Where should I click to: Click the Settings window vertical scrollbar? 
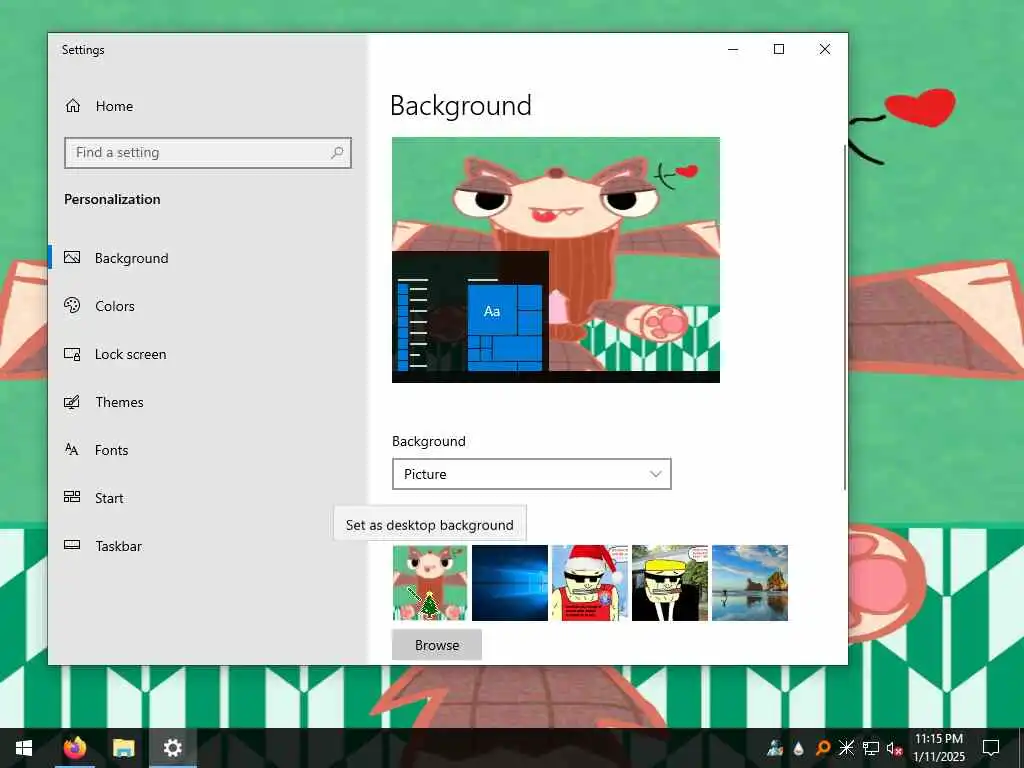844,317
